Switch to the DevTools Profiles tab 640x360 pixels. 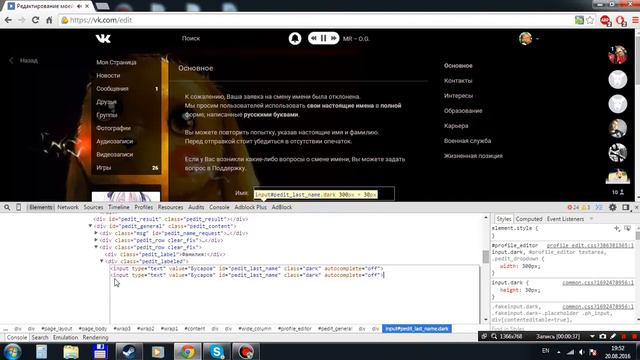pyautogui.click(x=143, y=207)
